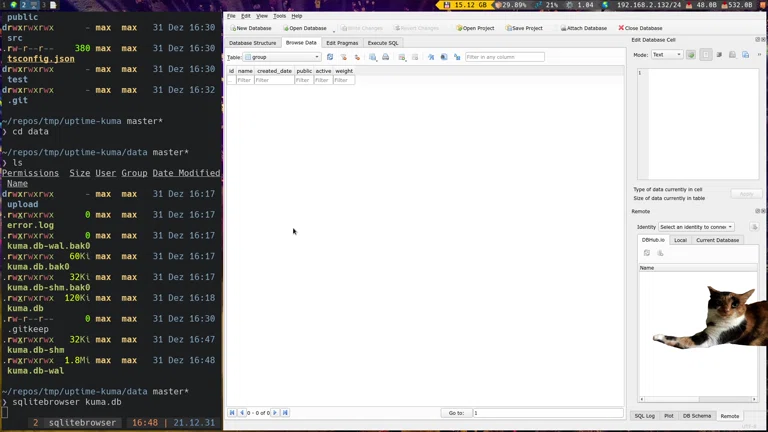
Task: Click the cell editor text area
Action: (x=703, y=124)
